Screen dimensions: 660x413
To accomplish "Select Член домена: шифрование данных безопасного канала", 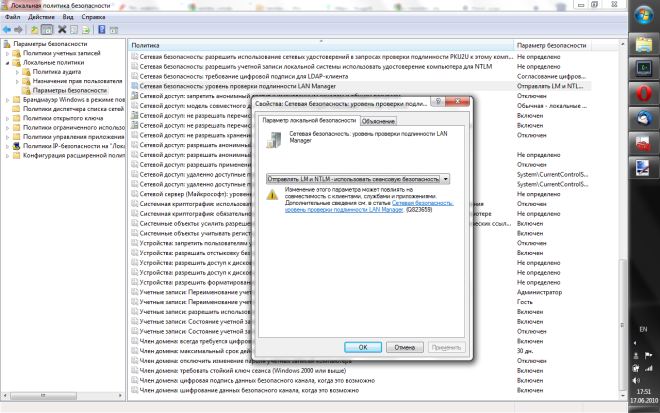I will (249, 391).
